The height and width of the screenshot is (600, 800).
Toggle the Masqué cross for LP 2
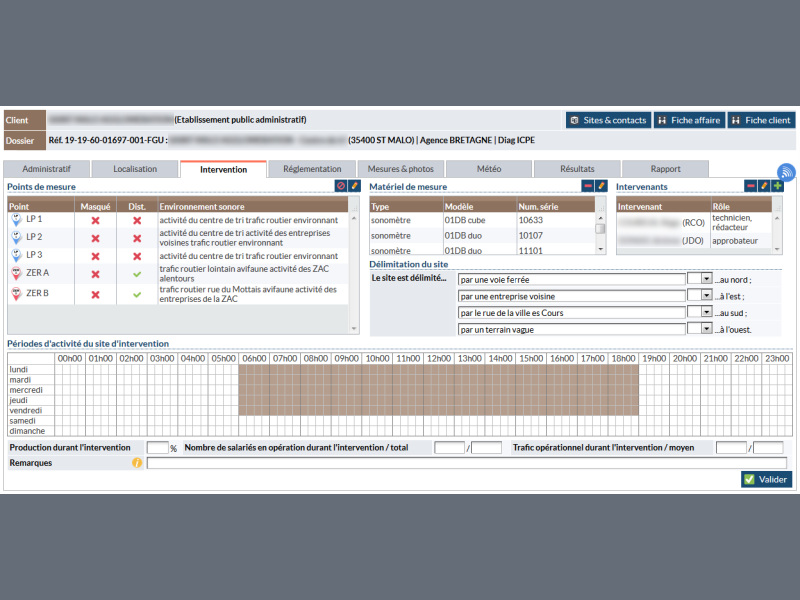click(x=95, y=238)
